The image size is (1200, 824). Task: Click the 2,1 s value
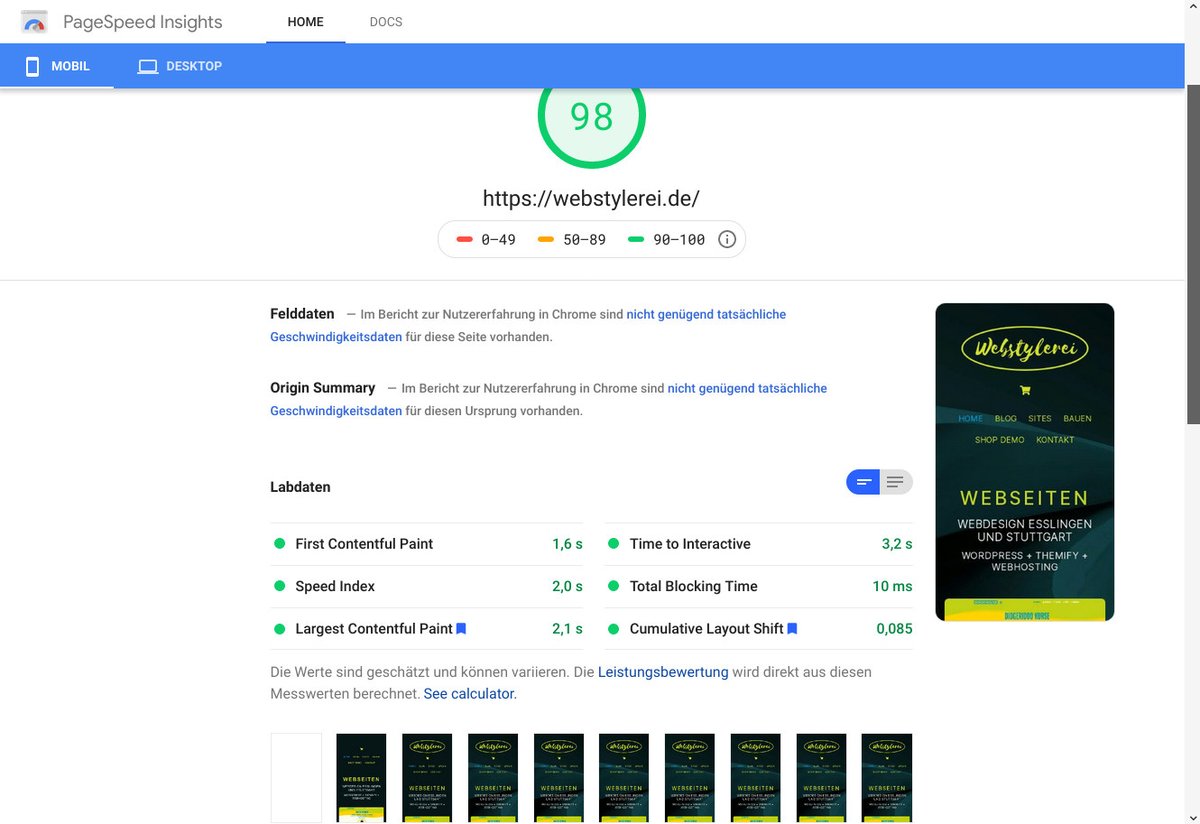pyautogui.click(x=567, y=629)
